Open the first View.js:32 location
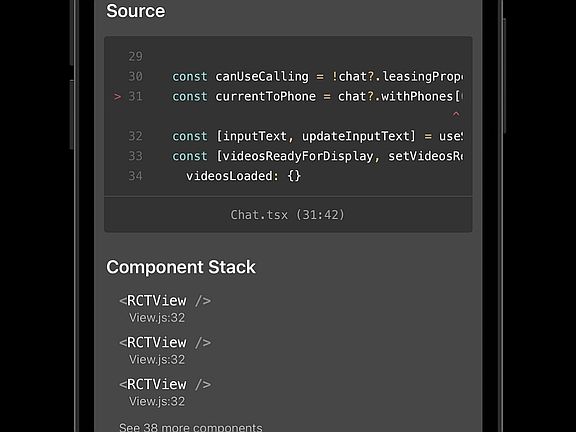 pos(157,318)
